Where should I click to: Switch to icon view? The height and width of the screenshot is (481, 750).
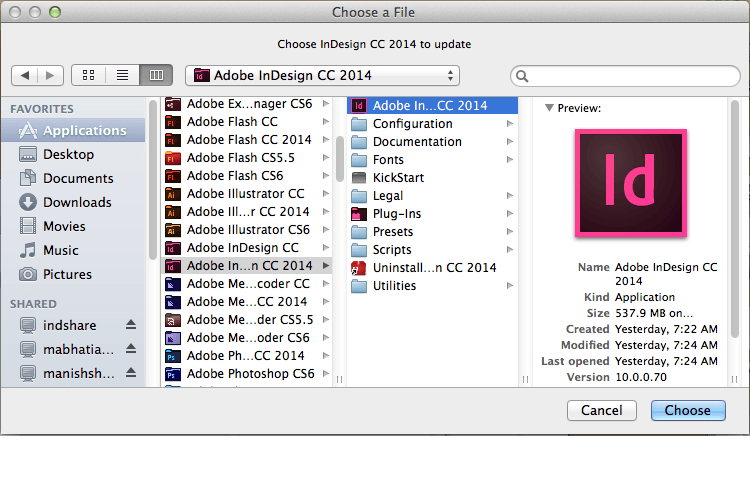point(88,75)
